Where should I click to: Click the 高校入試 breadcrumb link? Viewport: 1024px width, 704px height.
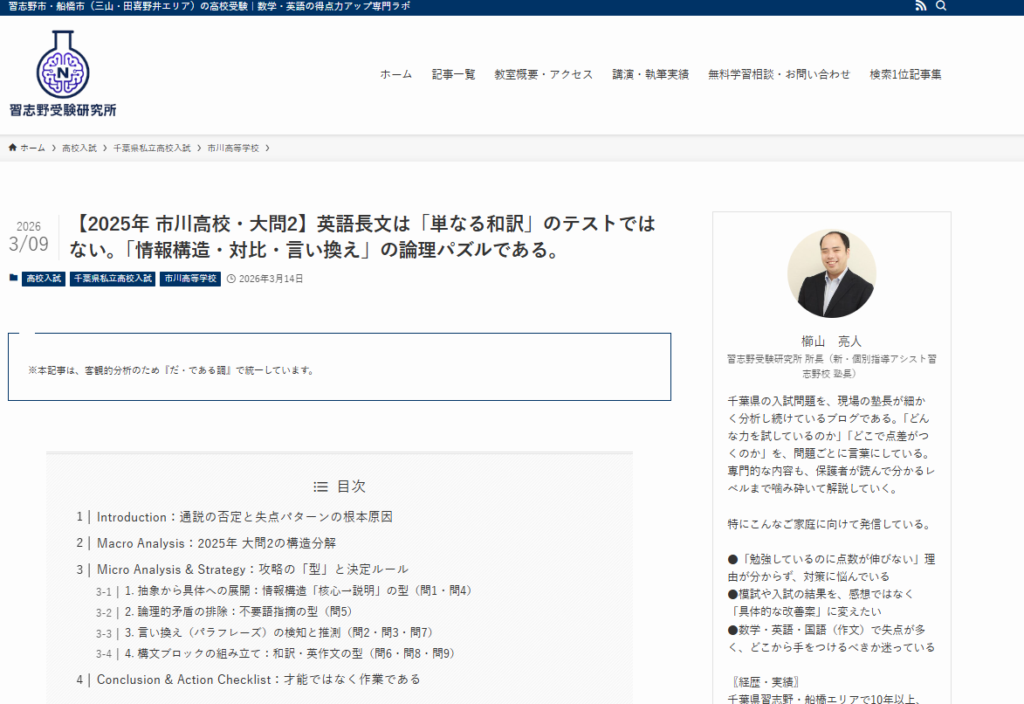click(x=79, y=148)
